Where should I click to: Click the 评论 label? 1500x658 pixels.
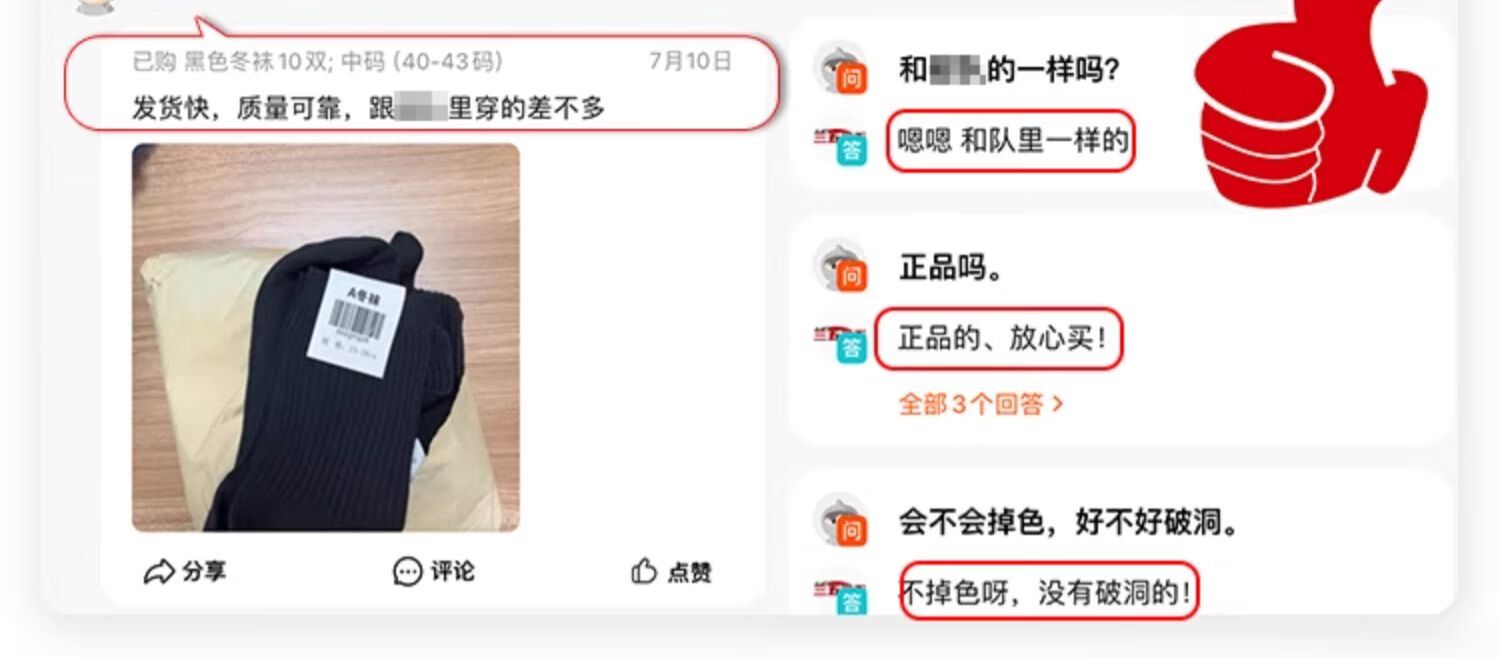[452, 572]
